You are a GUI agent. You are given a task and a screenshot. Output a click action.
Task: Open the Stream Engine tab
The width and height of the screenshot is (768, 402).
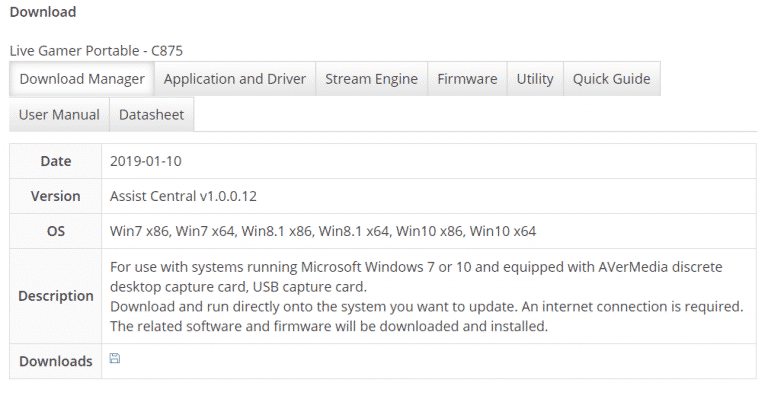371,79
